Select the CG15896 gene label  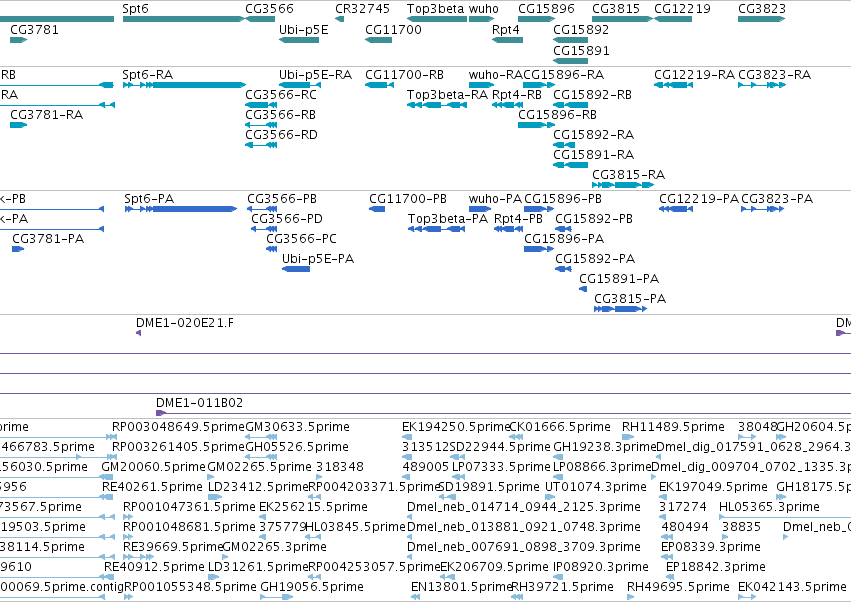(546, 9)
